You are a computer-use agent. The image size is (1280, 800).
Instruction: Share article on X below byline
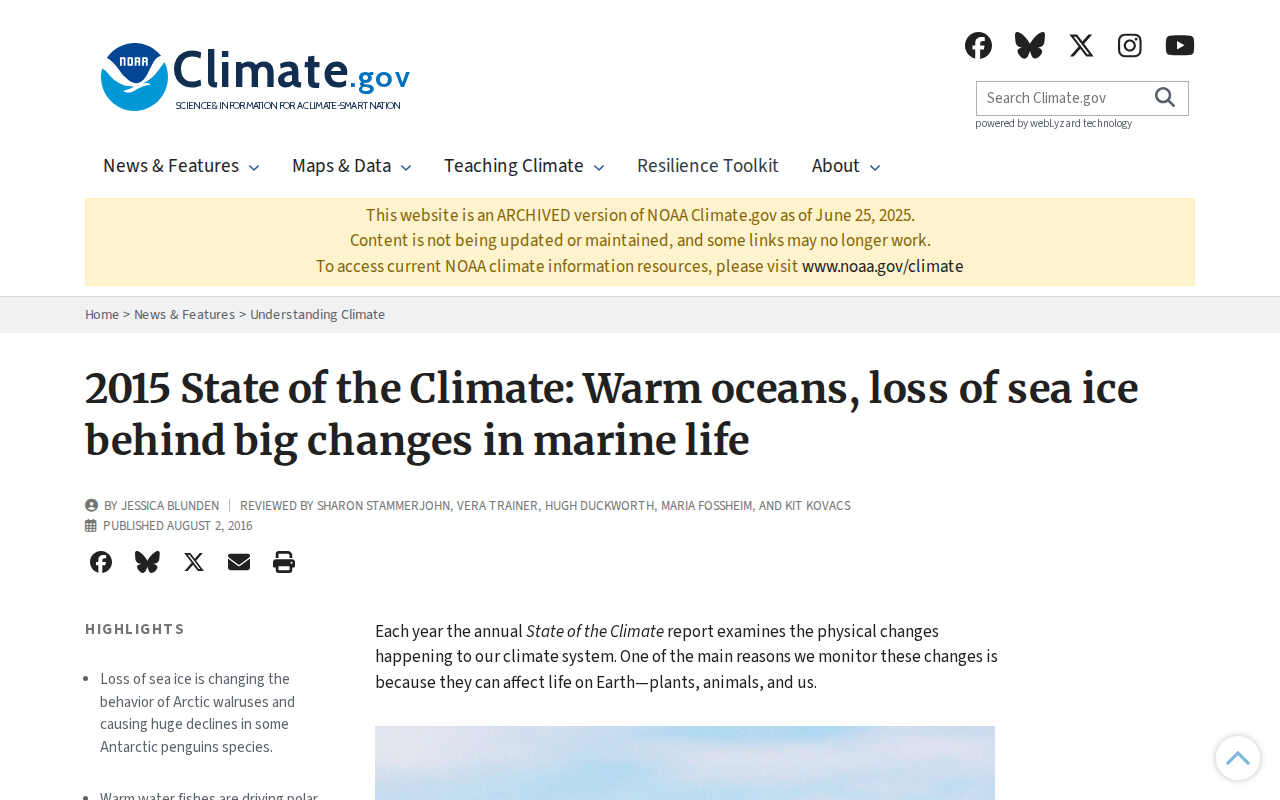pyautogui.click(x=194, y=562)
